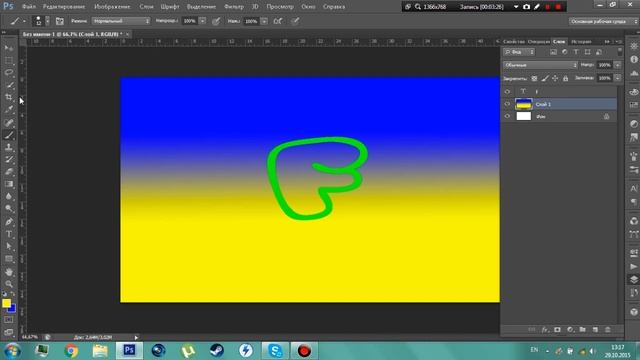The image size is (640, 360).
Task: Toggle lock all padlock icon
Action: coord(566,78)
